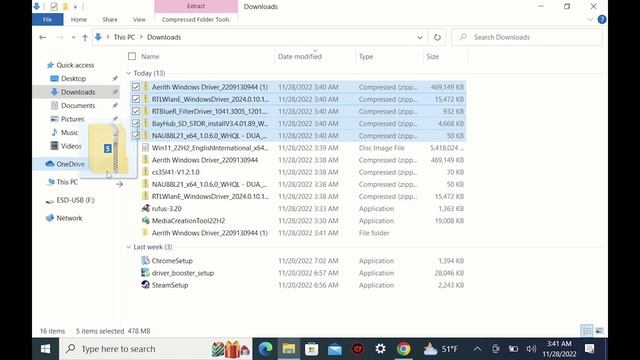Open the 51°F weather widget
Image resolution: width=640 pixels, height=360 pixels.
pyautogui.click(x=441, y=349)
